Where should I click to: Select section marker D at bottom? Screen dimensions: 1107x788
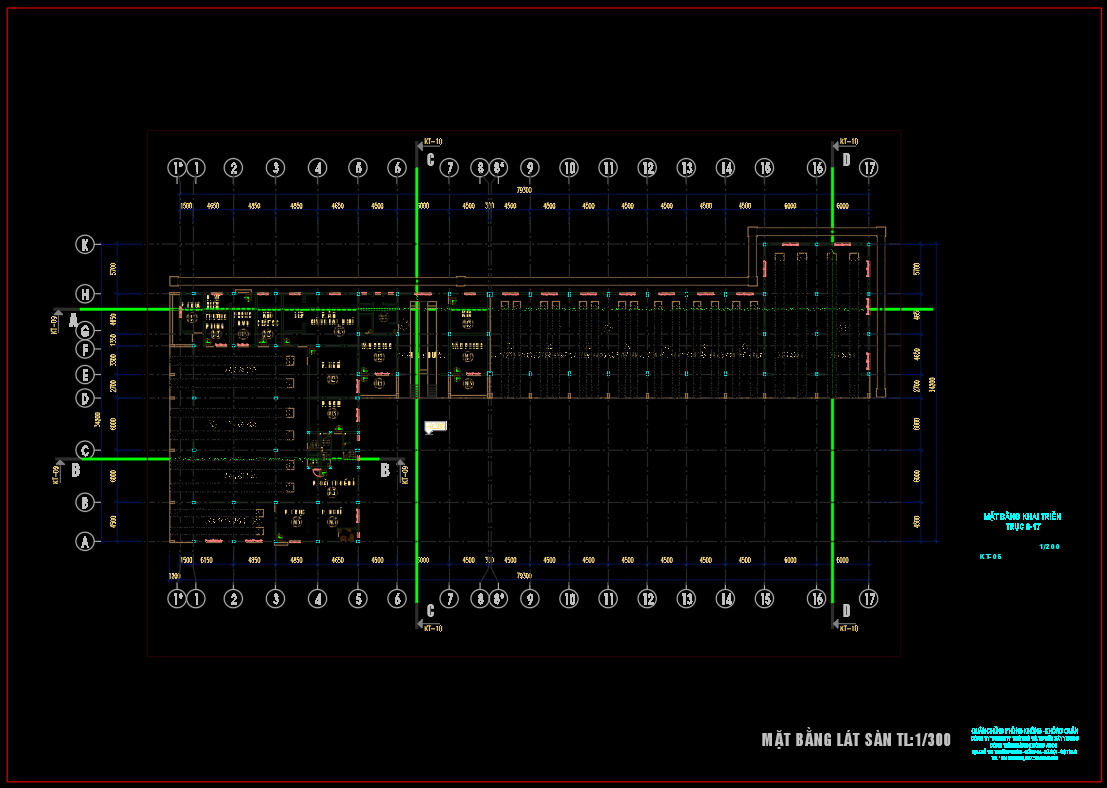click(x=846, y=610)
